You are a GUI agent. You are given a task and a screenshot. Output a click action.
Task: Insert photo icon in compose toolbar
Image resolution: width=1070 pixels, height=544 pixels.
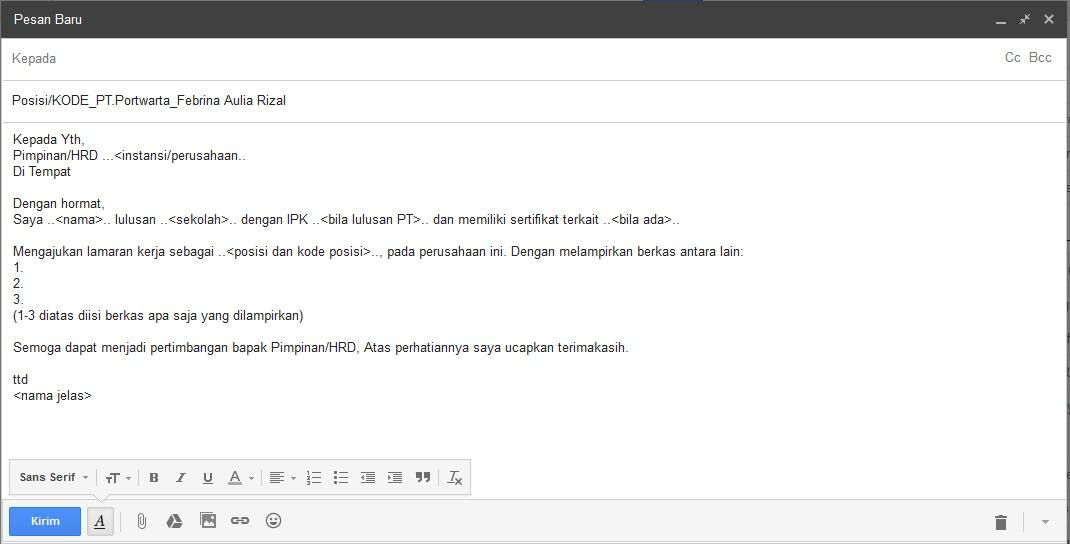208,520
